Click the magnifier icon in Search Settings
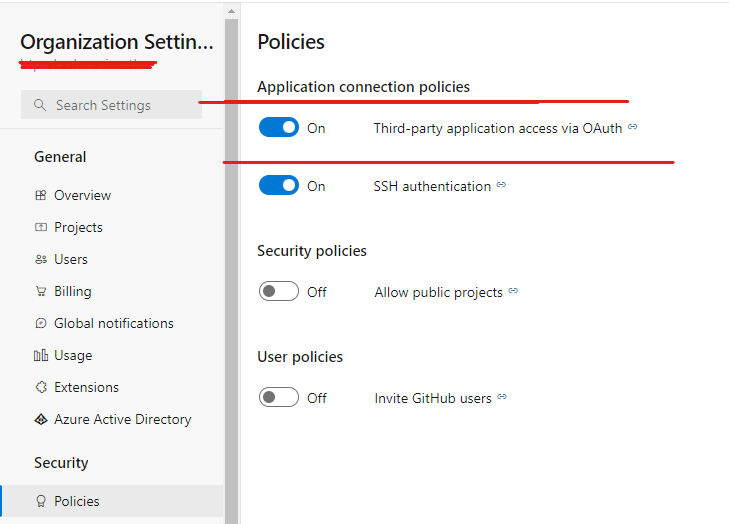Viewport: 729px width, 524px height. pyautogui.click(x=40, y=105)
